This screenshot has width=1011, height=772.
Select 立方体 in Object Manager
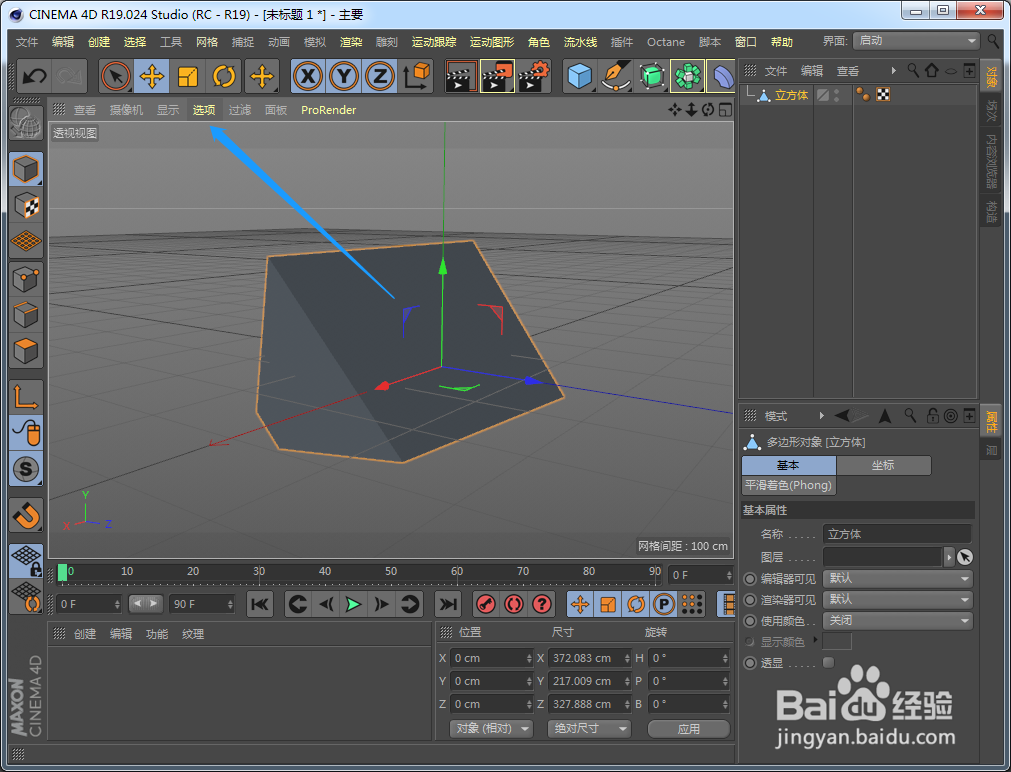click(x=791, y=95)
